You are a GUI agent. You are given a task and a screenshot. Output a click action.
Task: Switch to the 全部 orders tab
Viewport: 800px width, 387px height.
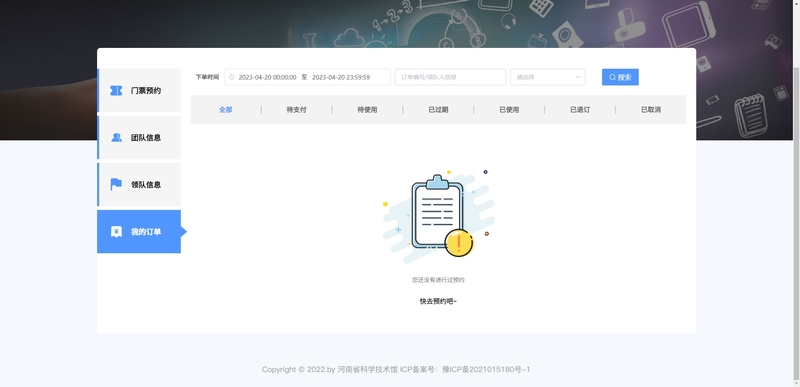226,110
